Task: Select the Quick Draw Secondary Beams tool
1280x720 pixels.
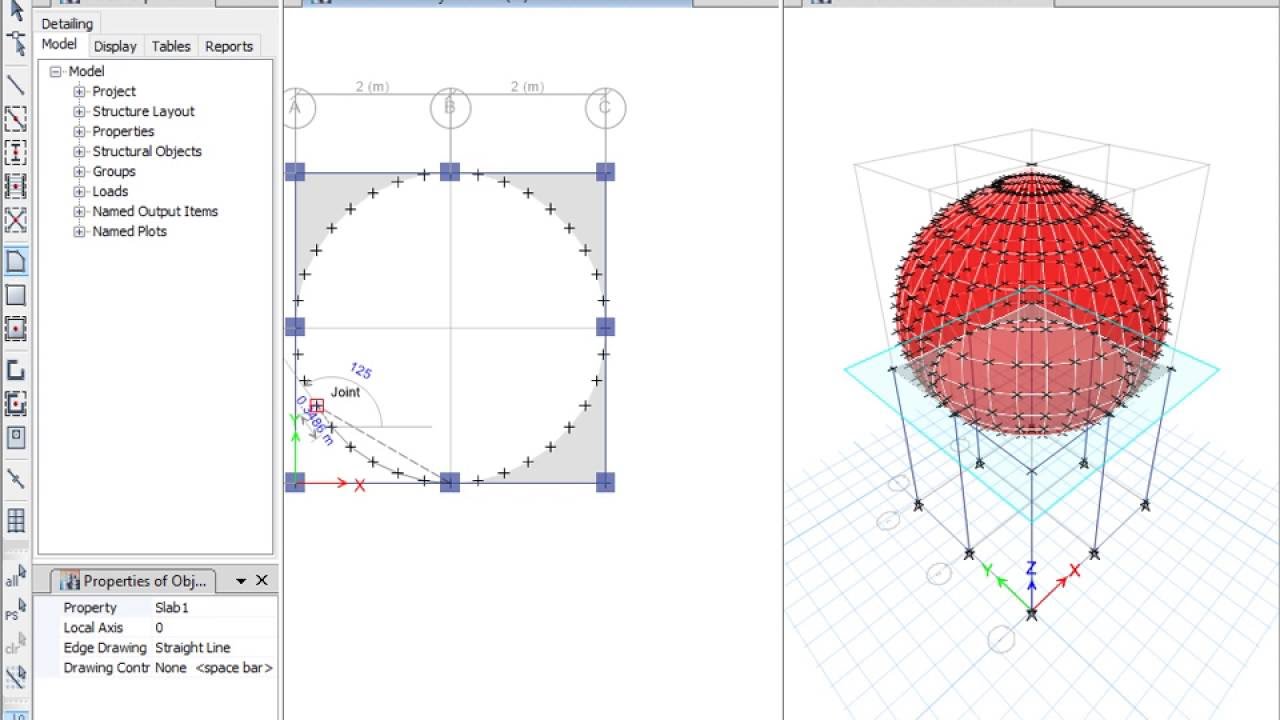Action: (16, 186)
